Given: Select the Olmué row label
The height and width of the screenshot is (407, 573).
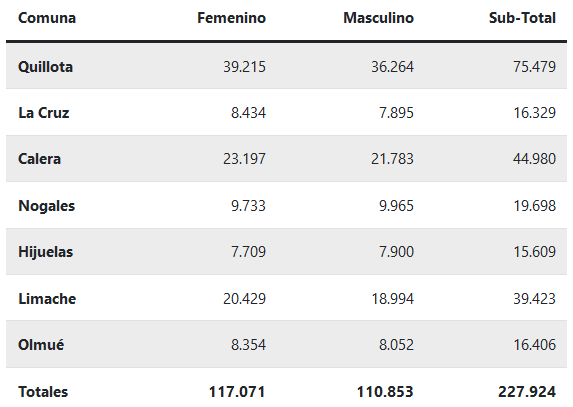Looking at the screenshot, I should point(41,345).
